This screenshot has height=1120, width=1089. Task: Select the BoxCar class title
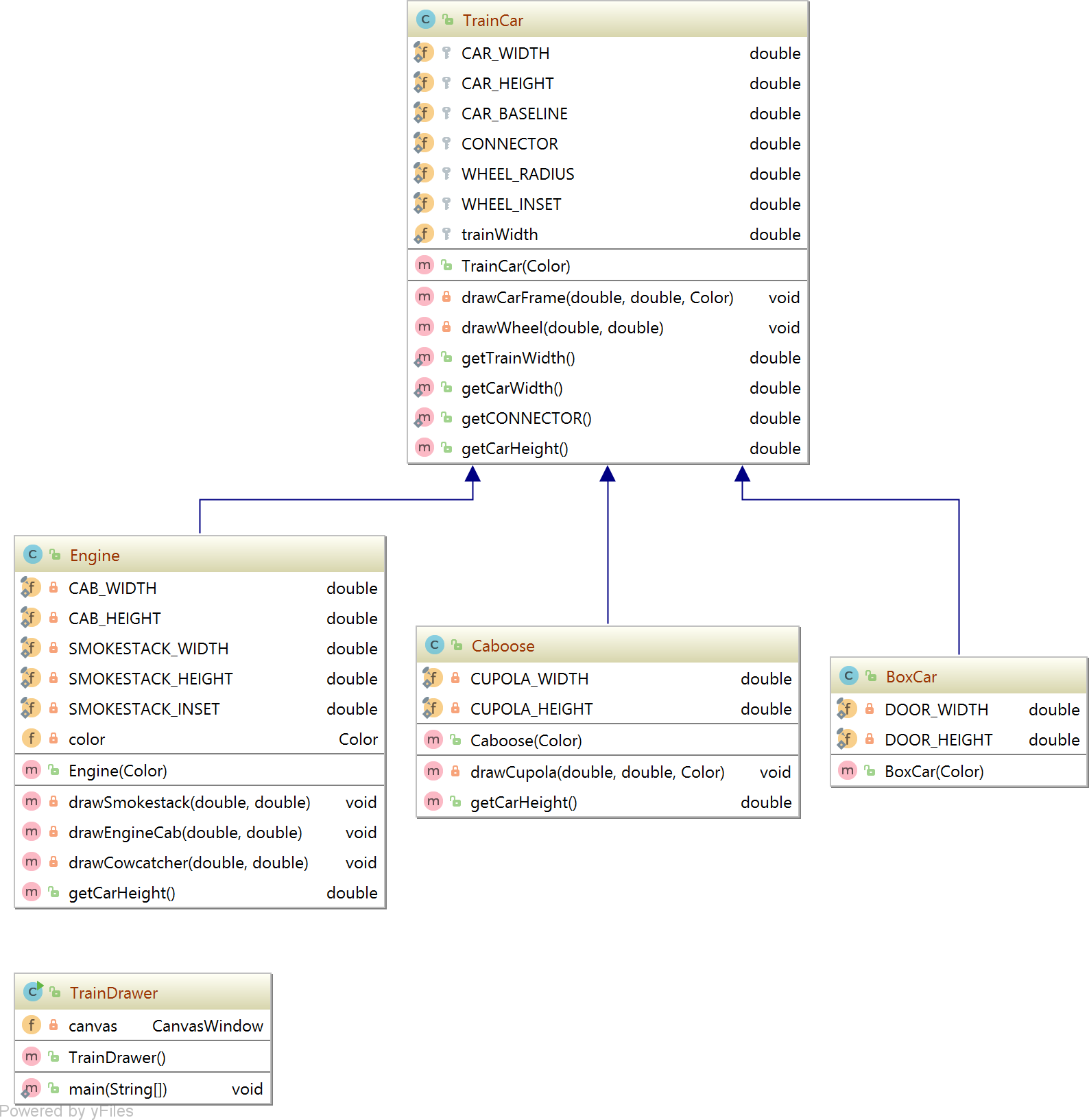click(x=911, y=676)
